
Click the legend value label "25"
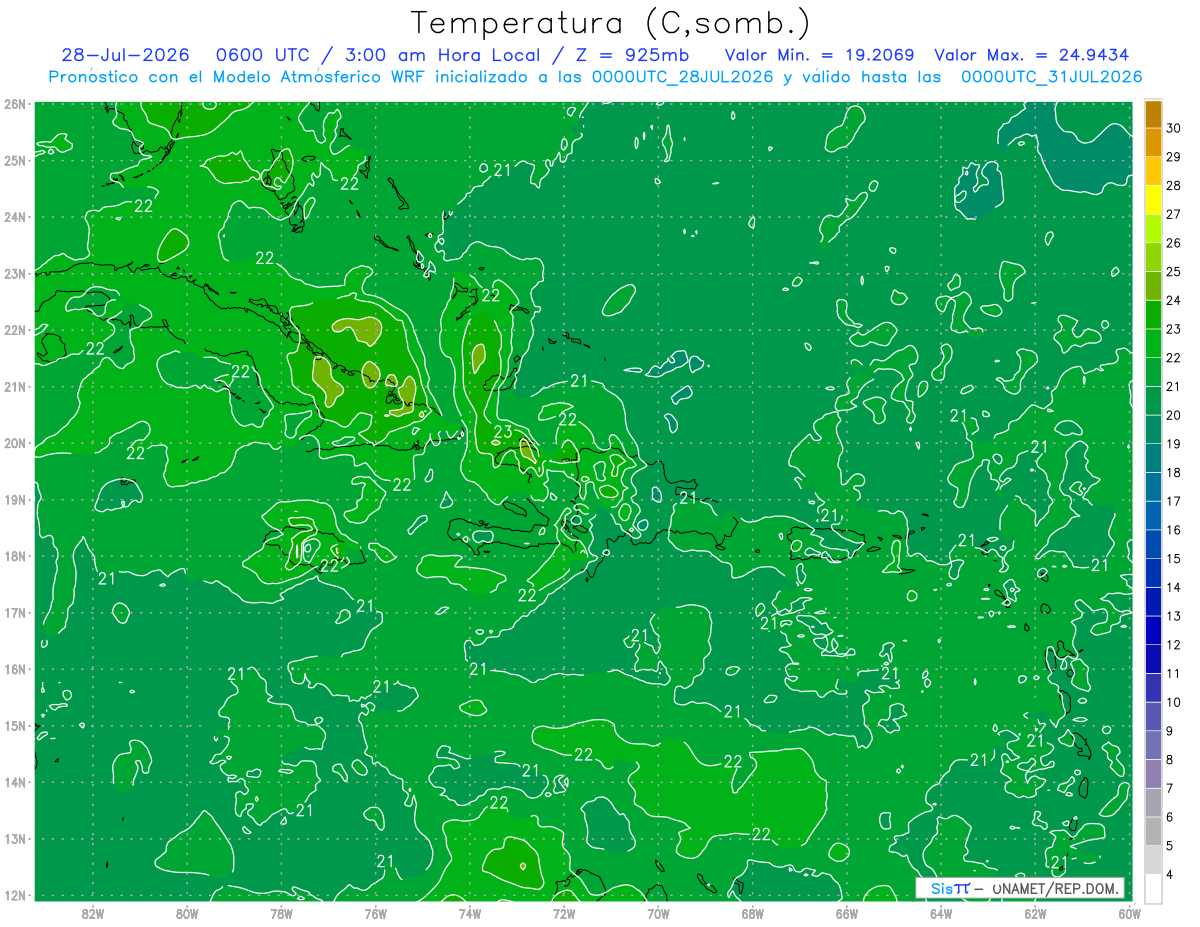1175,271
